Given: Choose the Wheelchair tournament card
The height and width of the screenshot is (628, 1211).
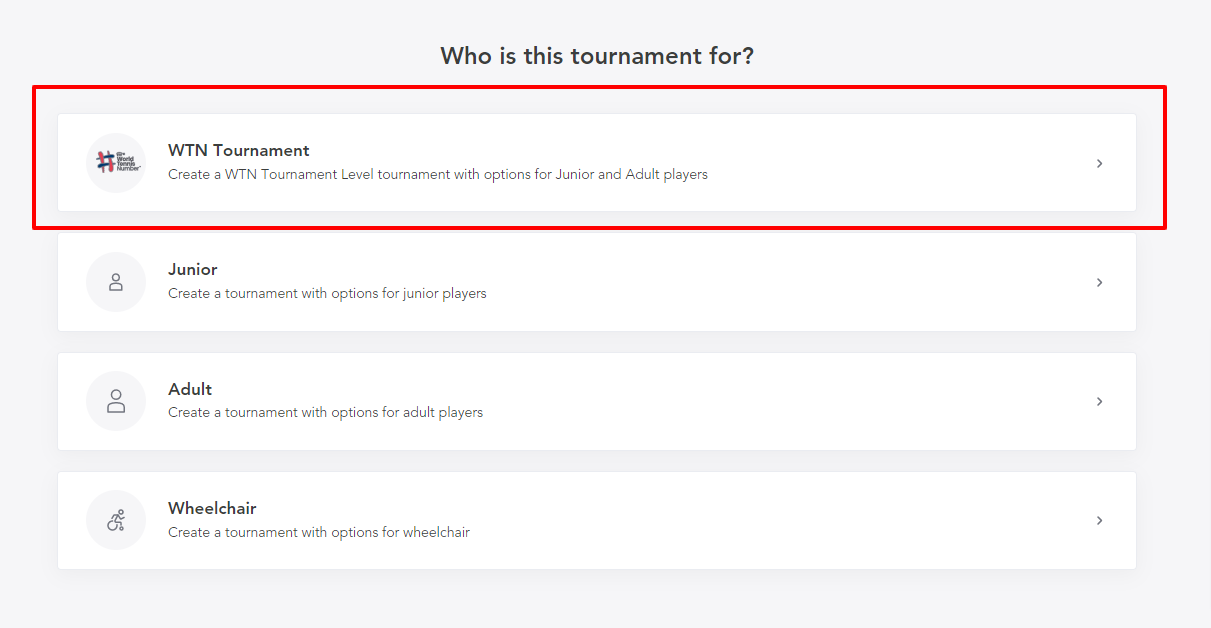Looking at the screenshot, I should pos(597,520).
